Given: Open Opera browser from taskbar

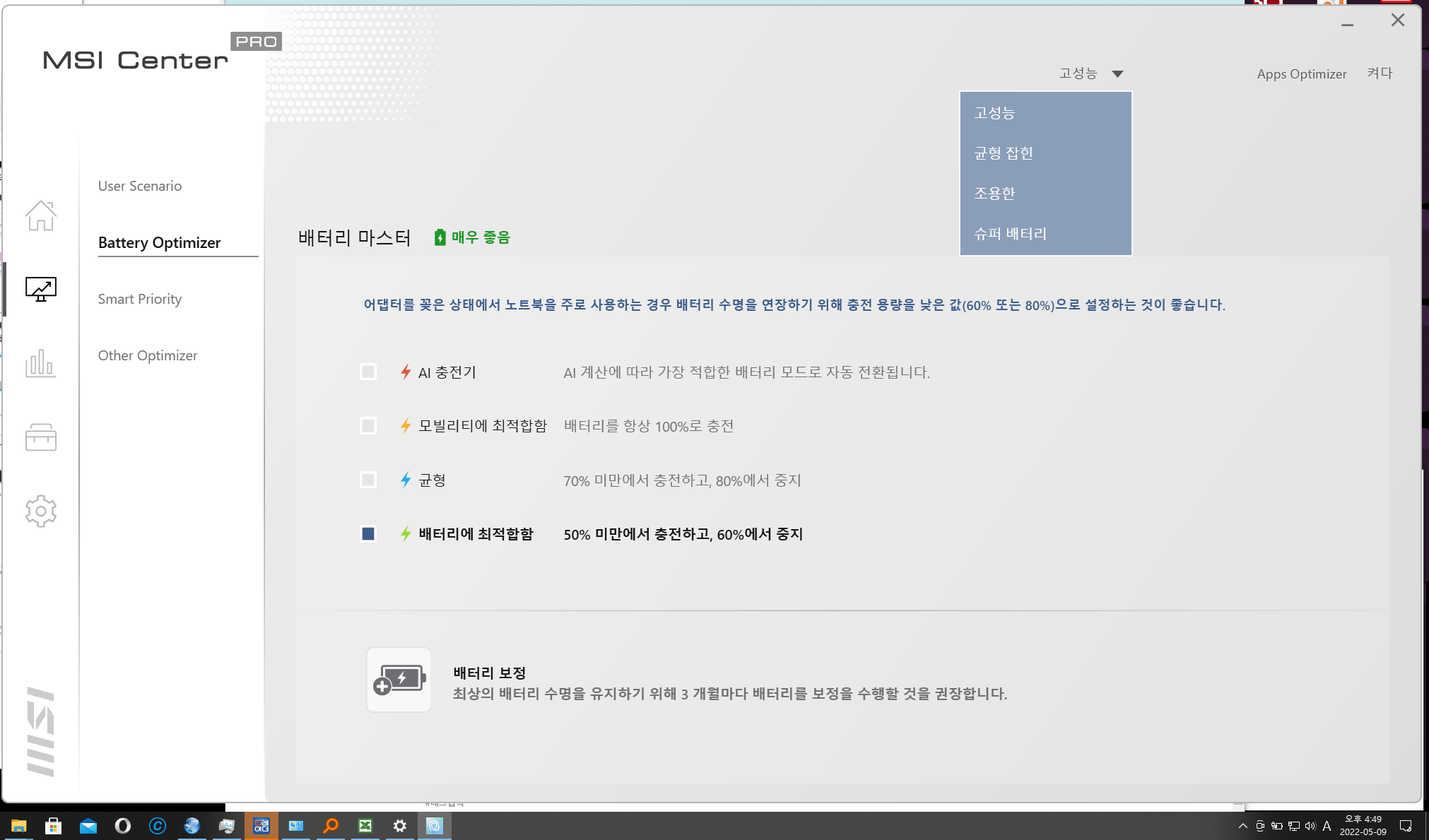Looking at the screenshot, I should click(x=123, y=826).
